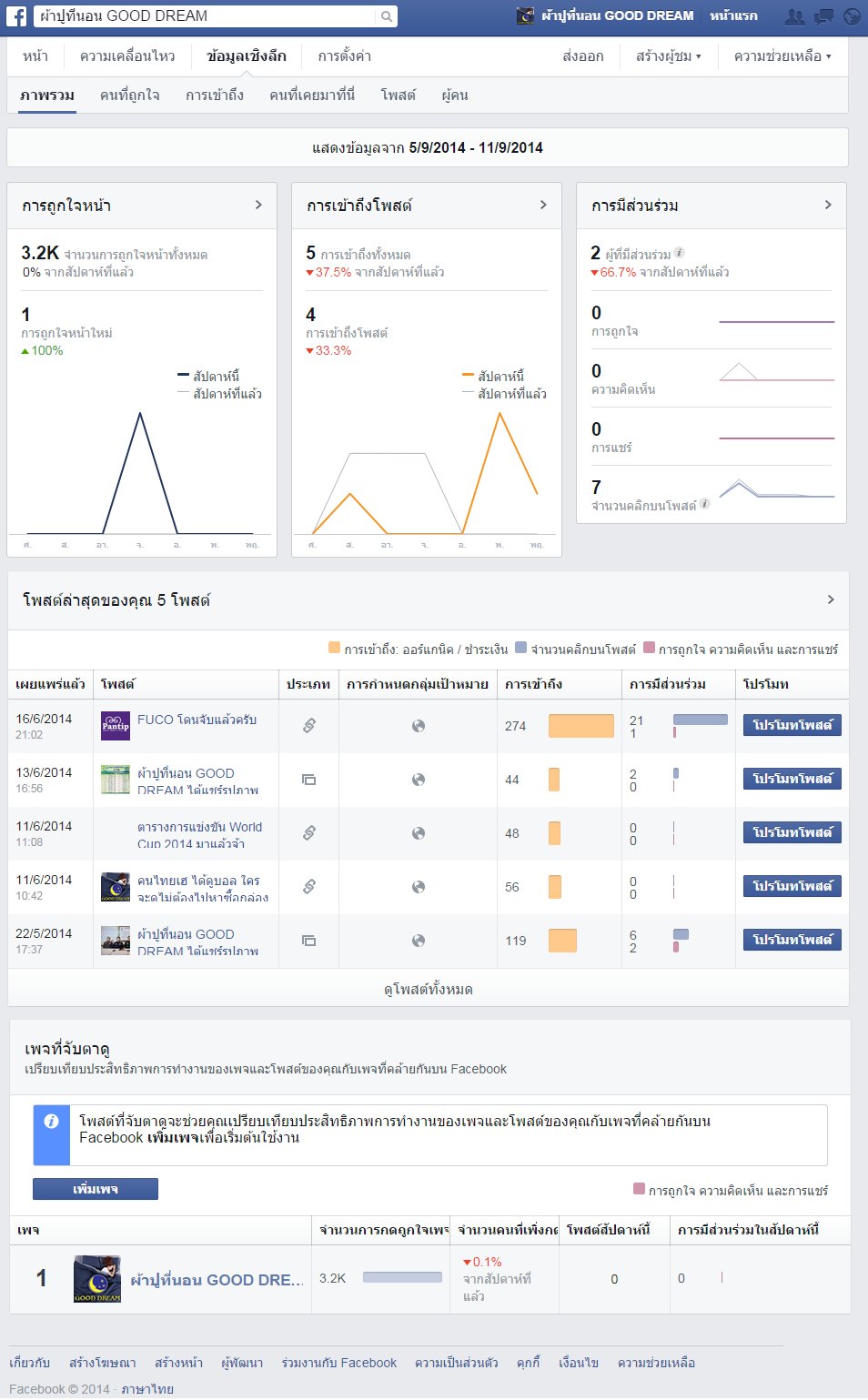Click ความเป็นส่วนตัว footer link
The height and width of the screenshot is (1400, 868).
(x=457, y=1363)
